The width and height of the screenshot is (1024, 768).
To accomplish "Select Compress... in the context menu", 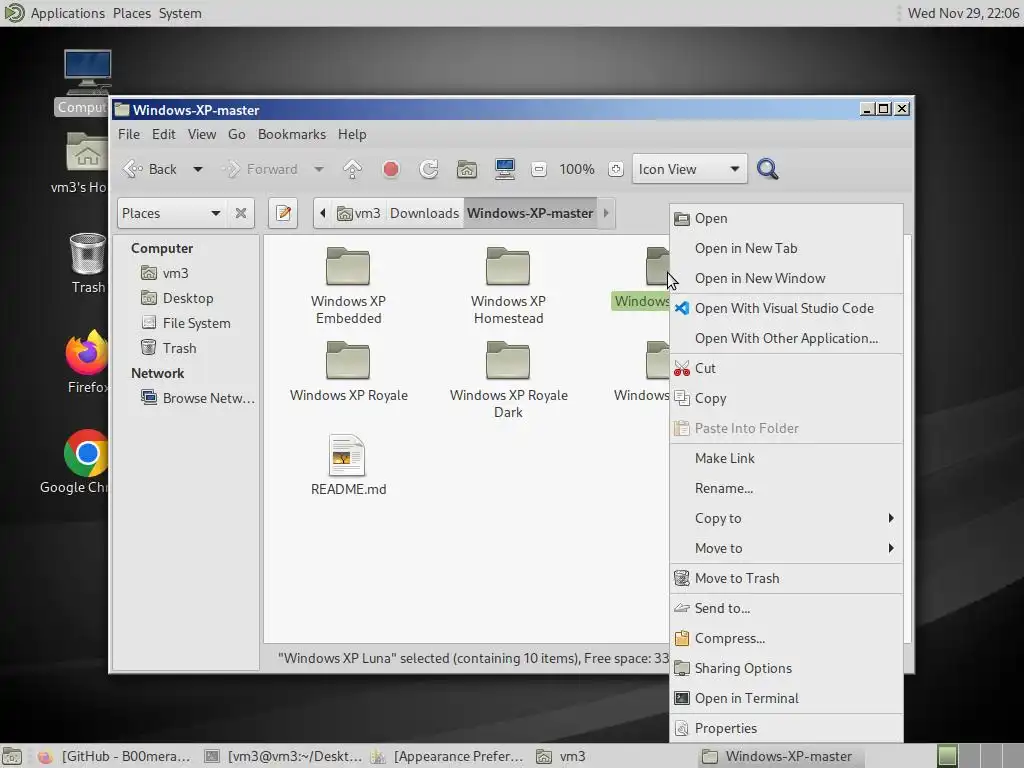I will click(786, 639).
